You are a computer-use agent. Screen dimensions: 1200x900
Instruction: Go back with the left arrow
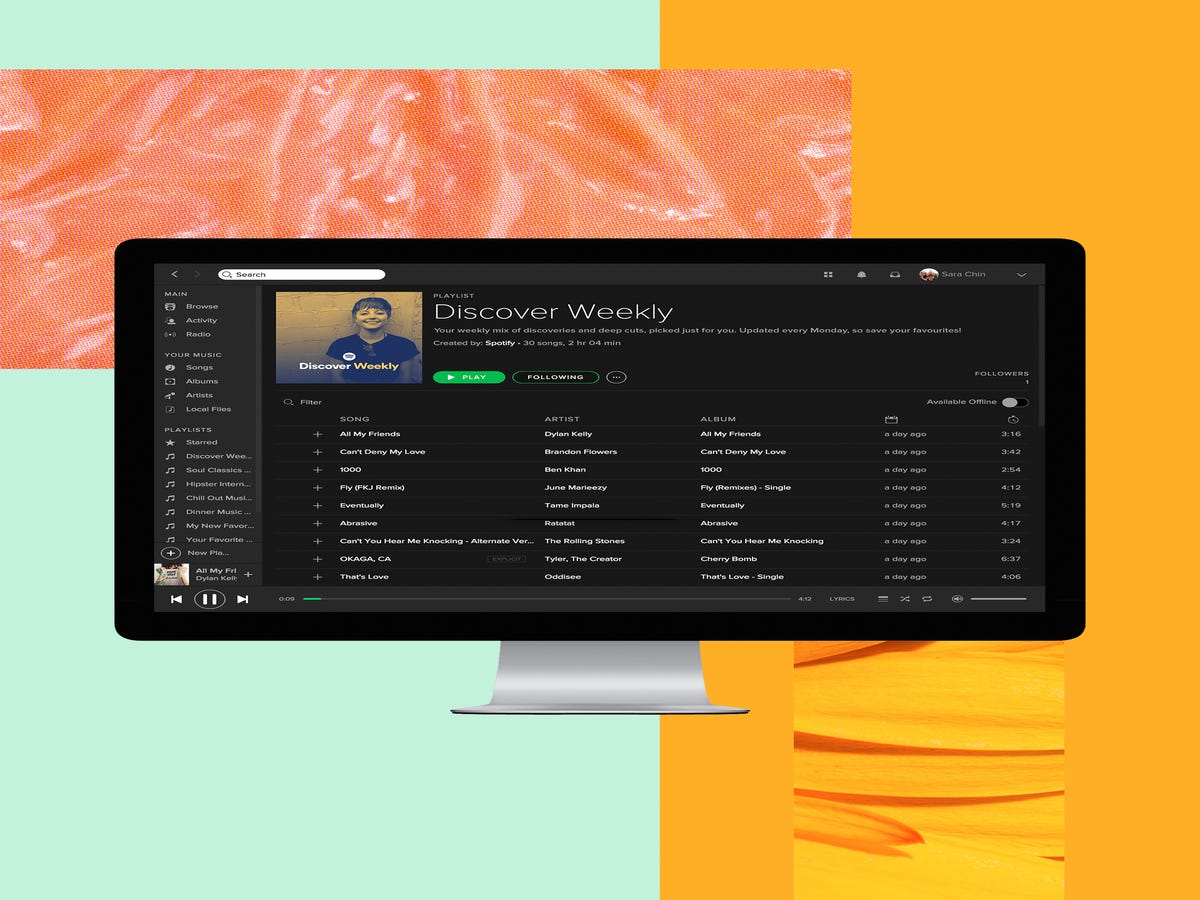[x=175, y=274]
